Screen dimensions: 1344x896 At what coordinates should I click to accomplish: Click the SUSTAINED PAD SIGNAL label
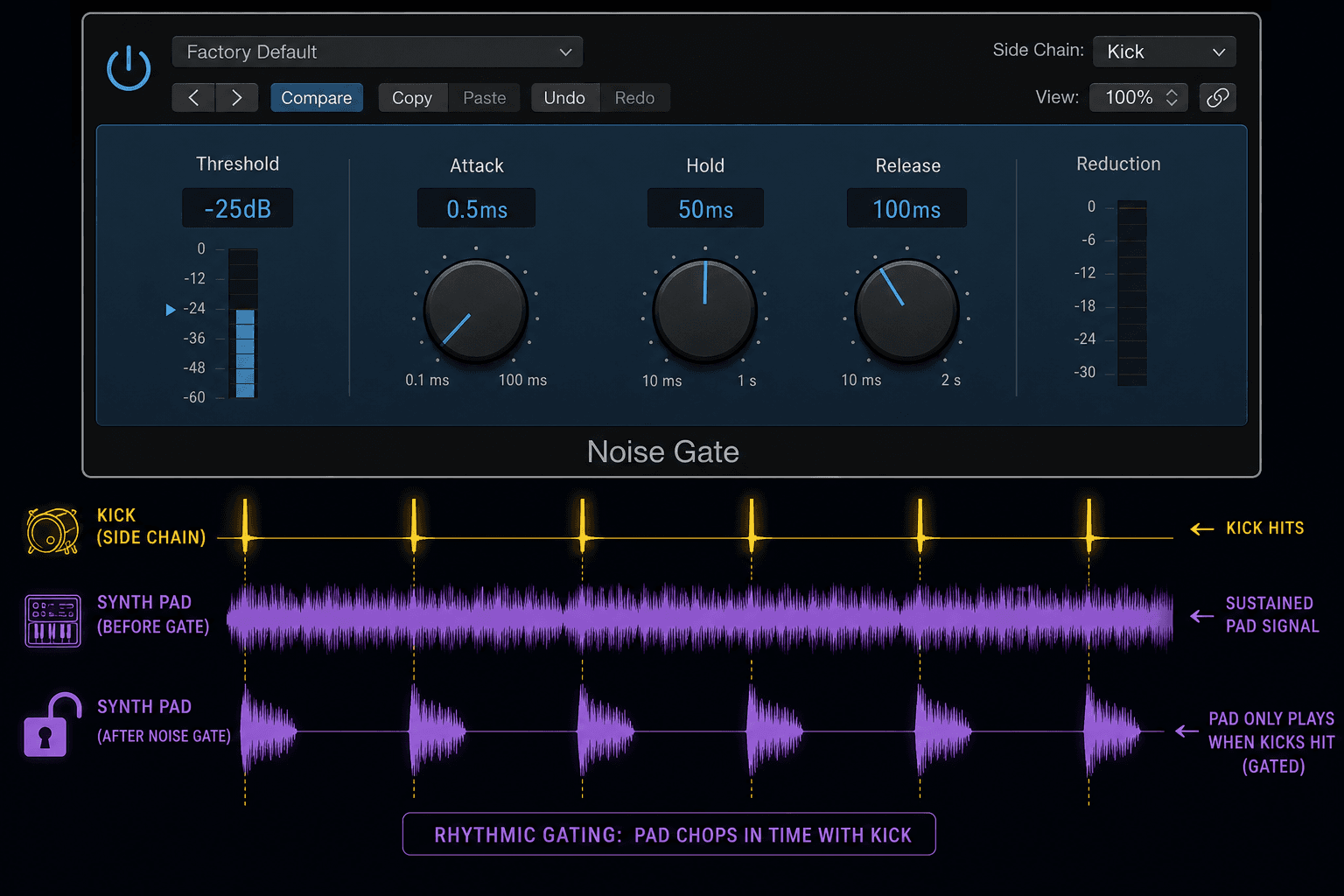pos(1271,614)
